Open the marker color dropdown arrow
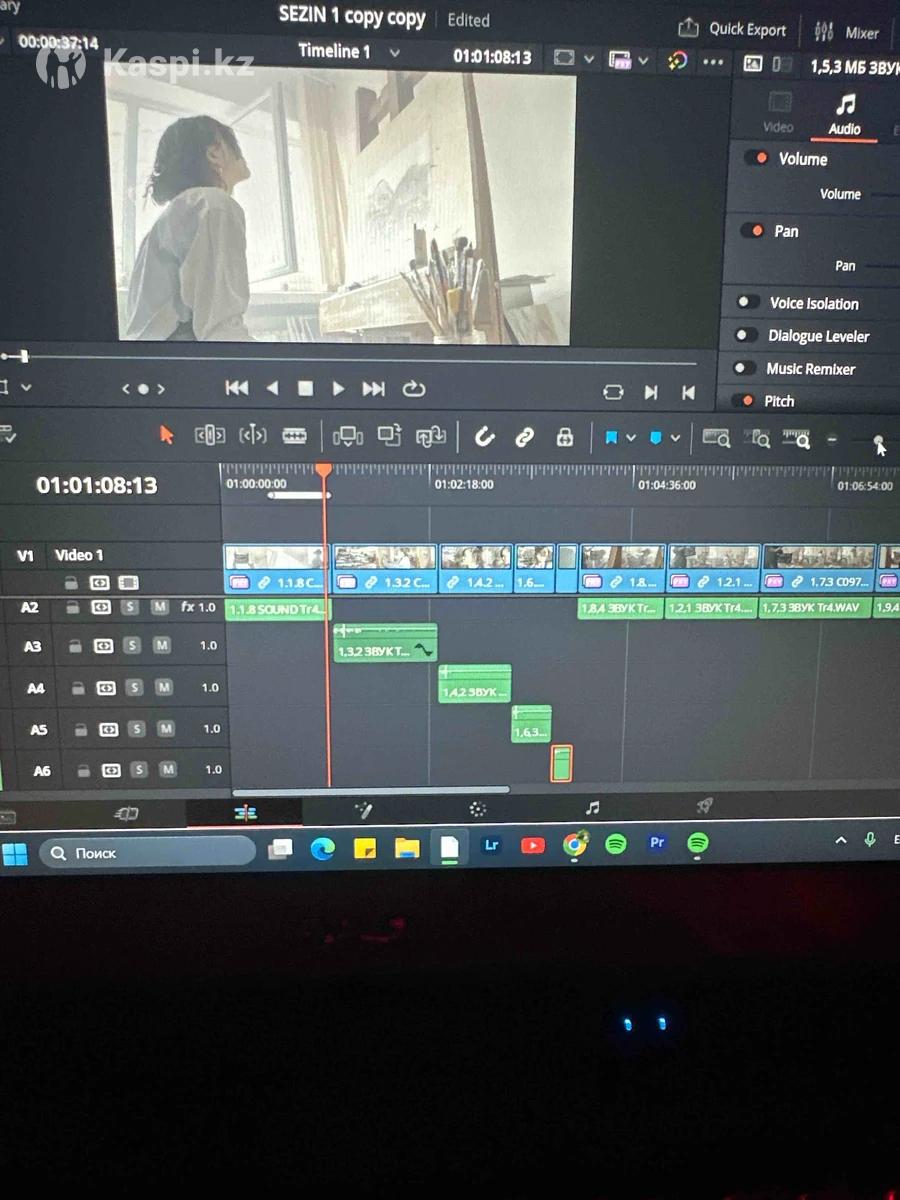 point(676,438)
